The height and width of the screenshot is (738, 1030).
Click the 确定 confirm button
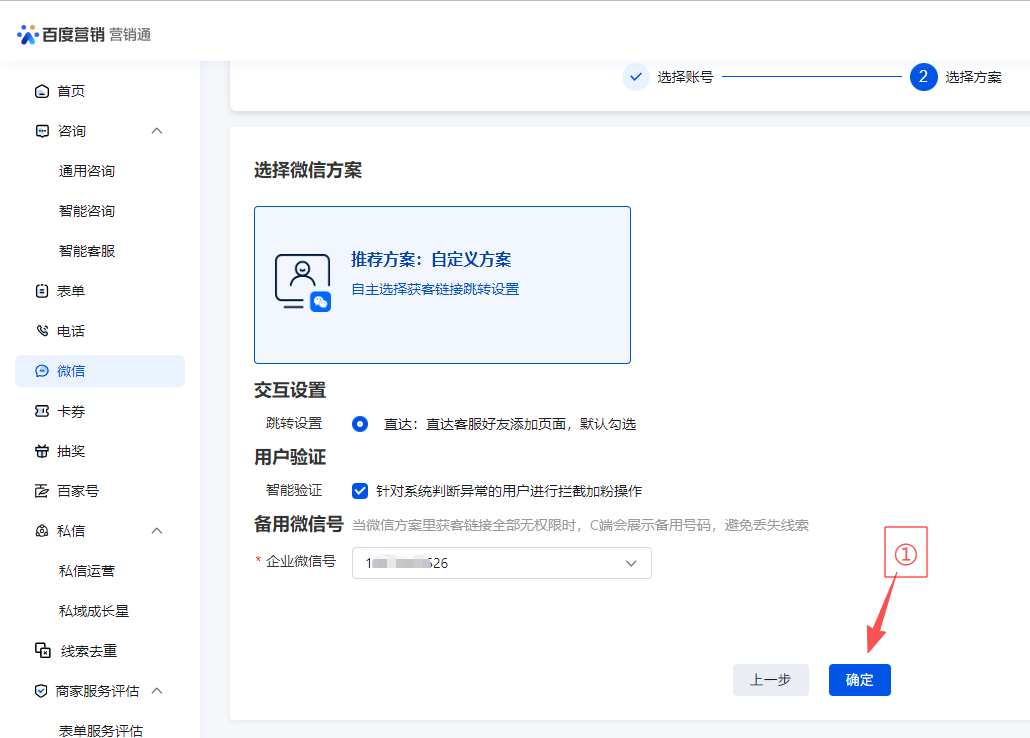859,680
